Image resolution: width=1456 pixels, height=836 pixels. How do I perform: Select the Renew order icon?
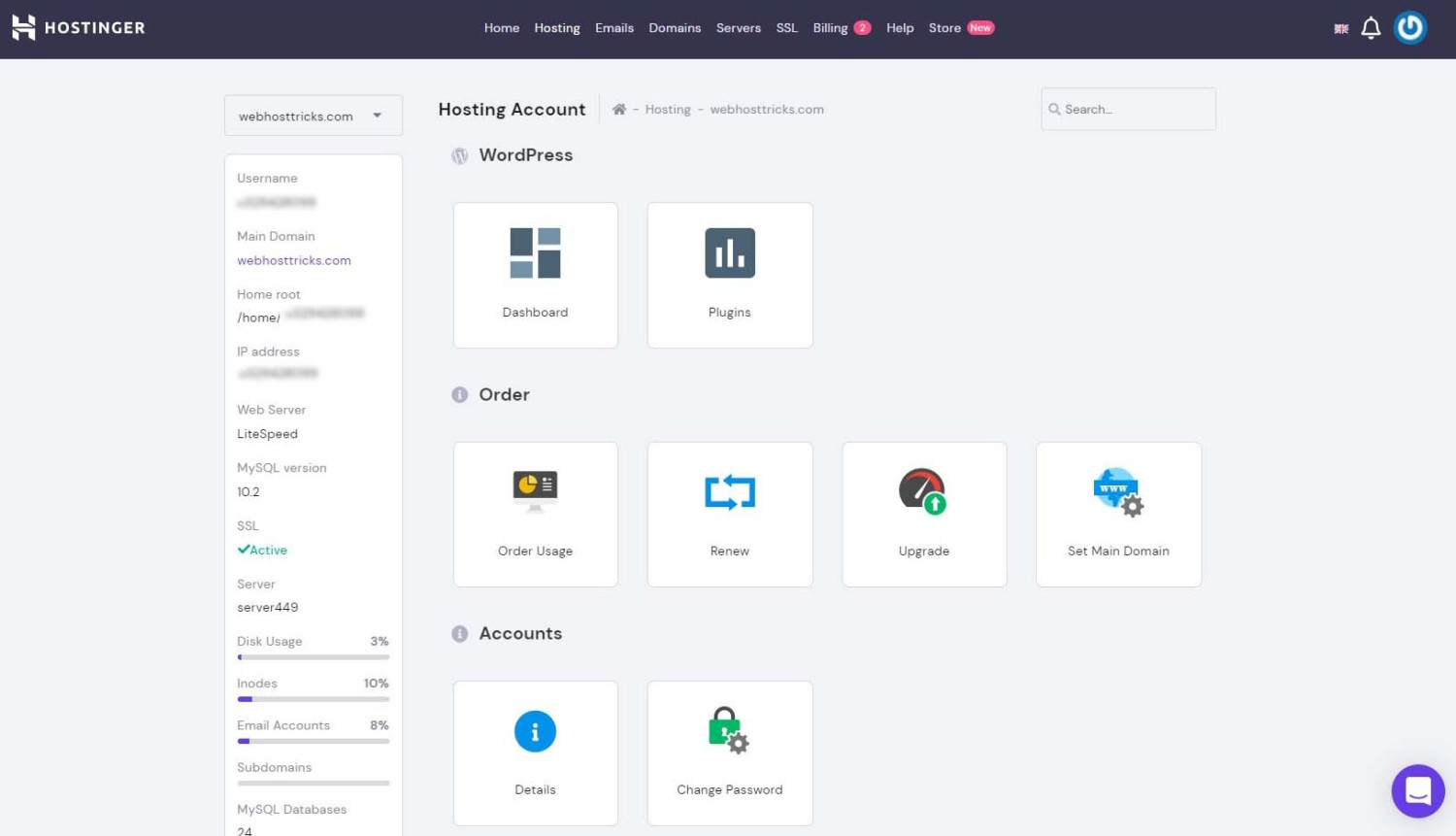pyautogui.click(x=729, y=492)
